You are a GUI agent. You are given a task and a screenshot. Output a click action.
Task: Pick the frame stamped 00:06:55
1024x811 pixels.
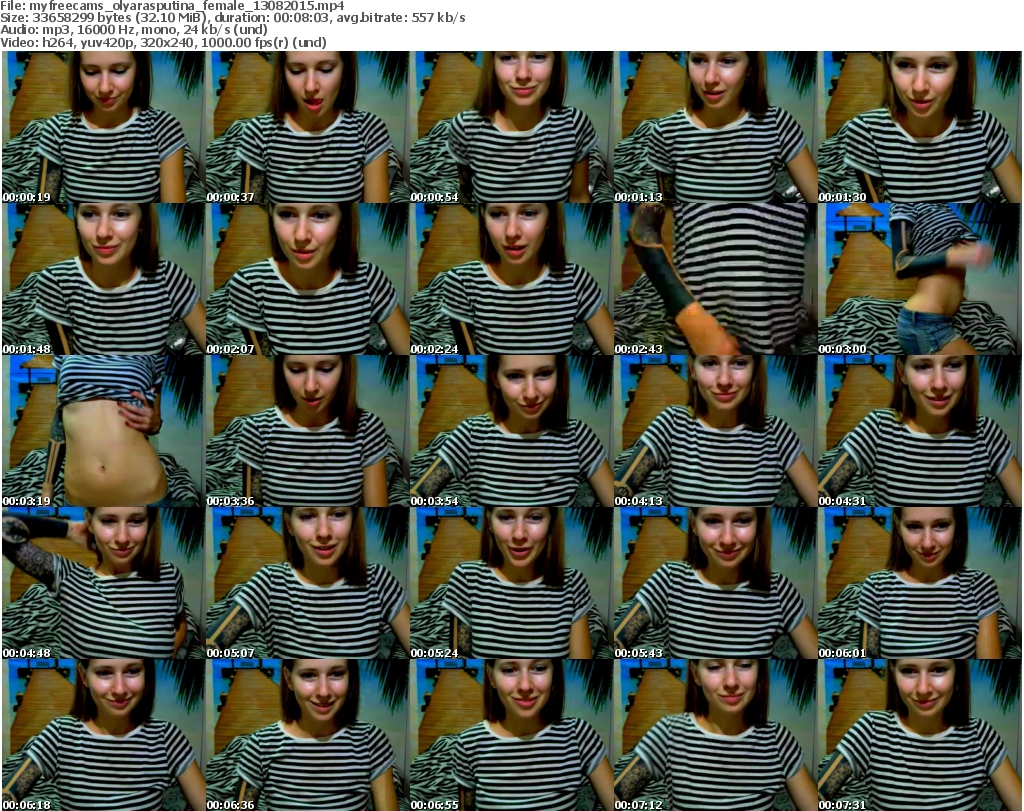tap(511, 735)
